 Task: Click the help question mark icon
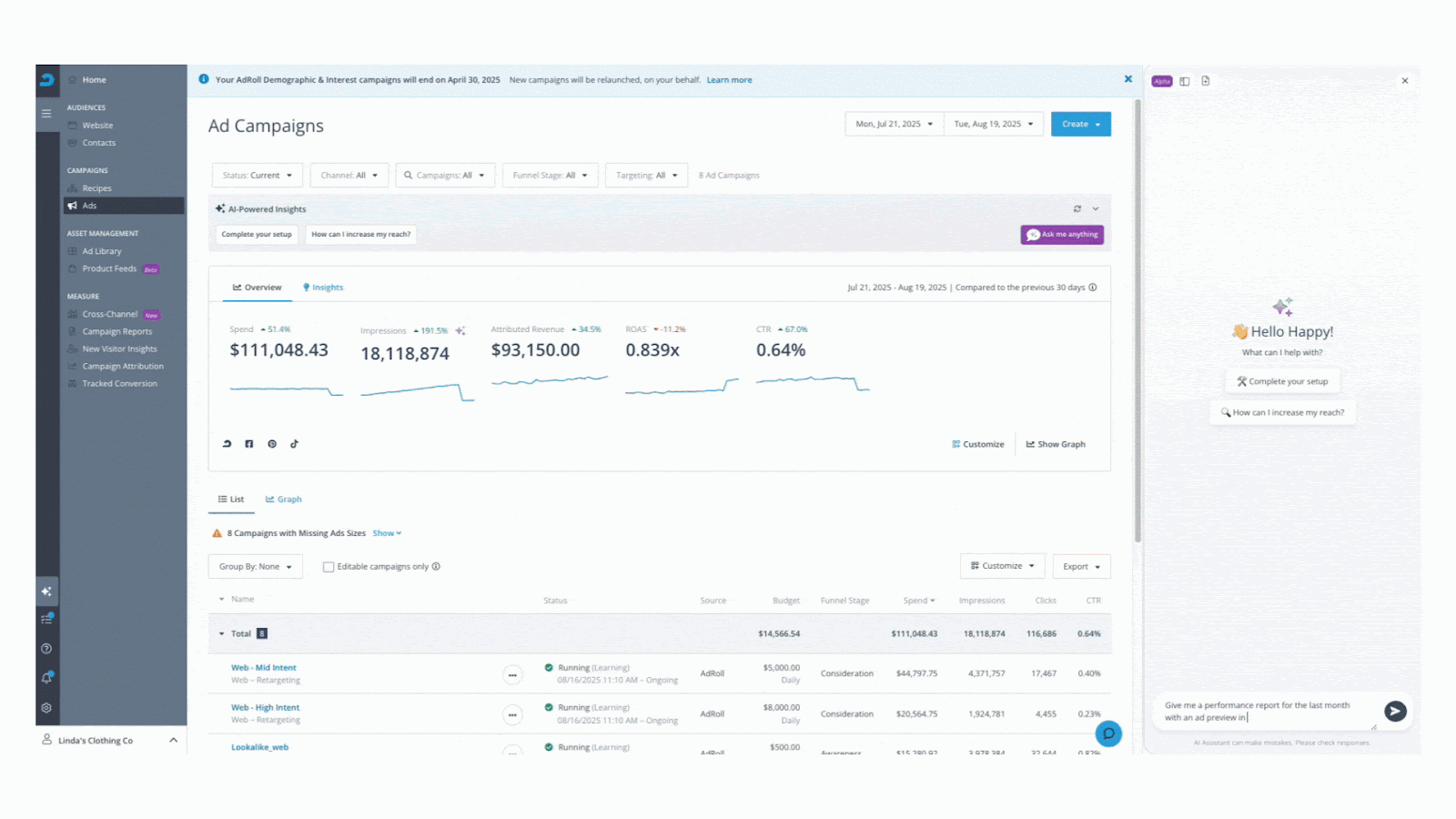(46, 649)
